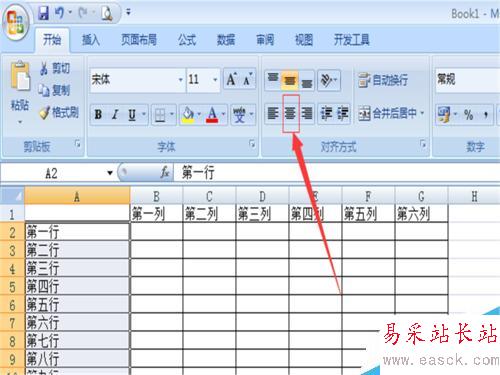Increase indent

(x=343, y=114)
